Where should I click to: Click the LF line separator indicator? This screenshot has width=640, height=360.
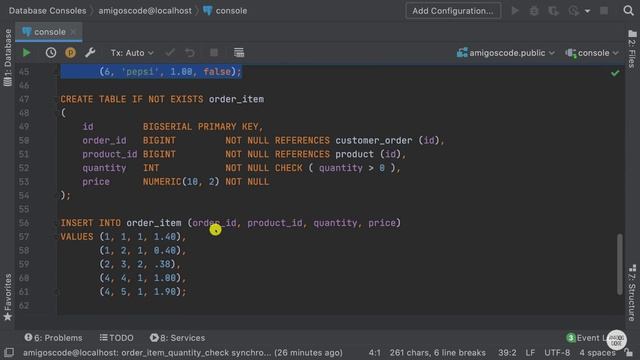pyautogui.click(x=530, y=353)
